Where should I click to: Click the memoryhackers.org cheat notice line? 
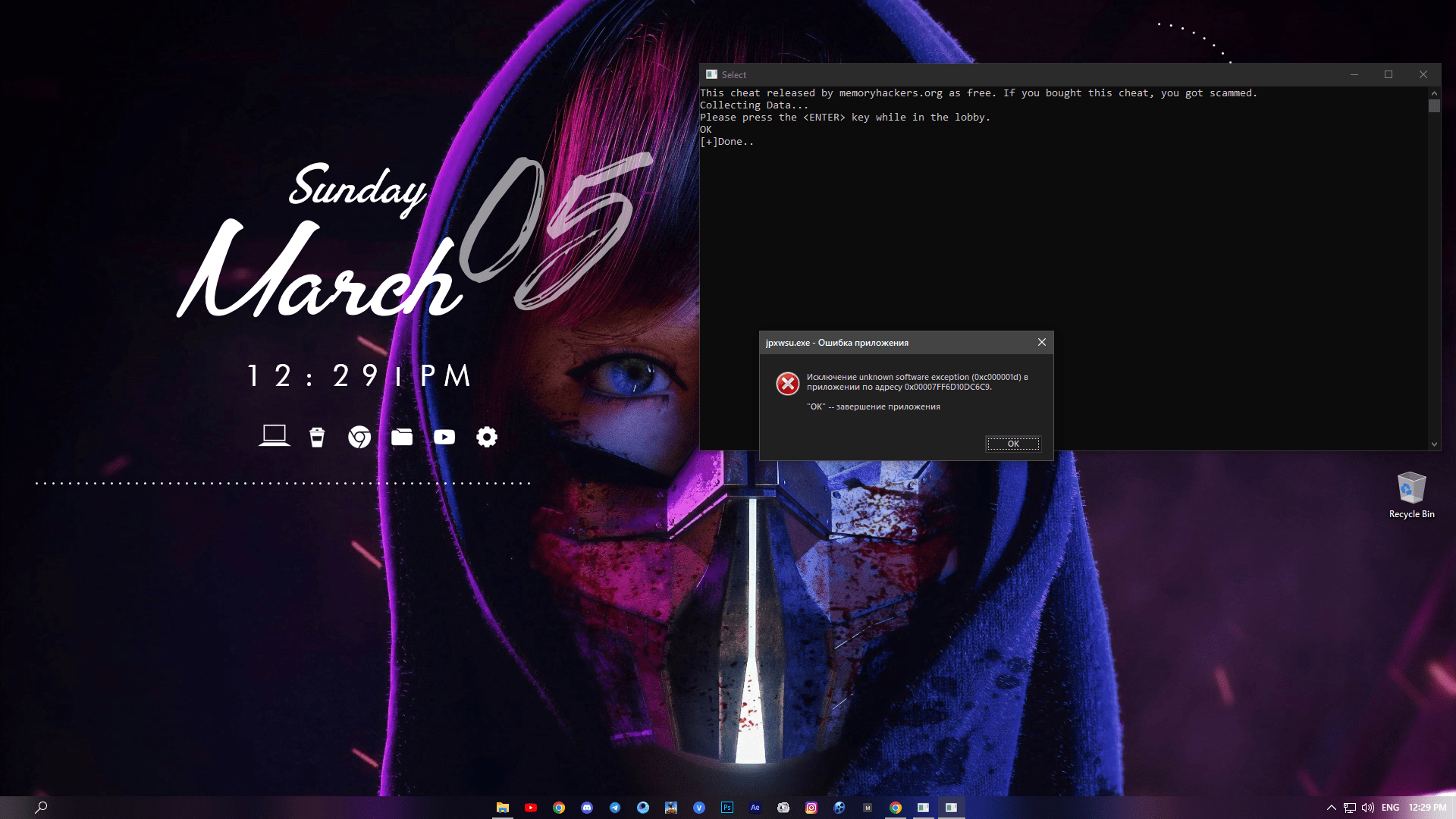978,93
